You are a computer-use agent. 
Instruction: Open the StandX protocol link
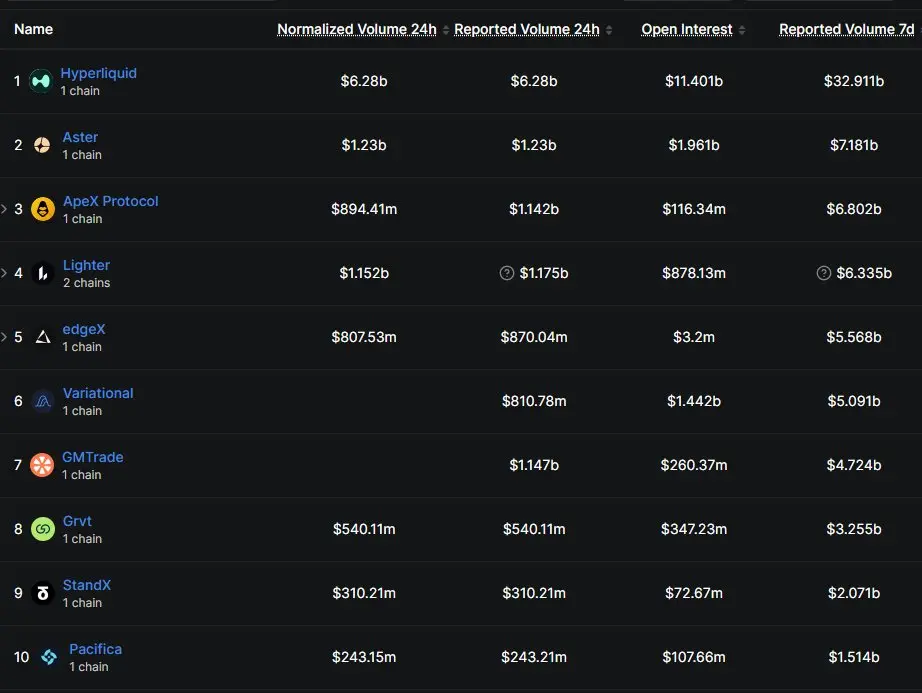coord(87,585)
